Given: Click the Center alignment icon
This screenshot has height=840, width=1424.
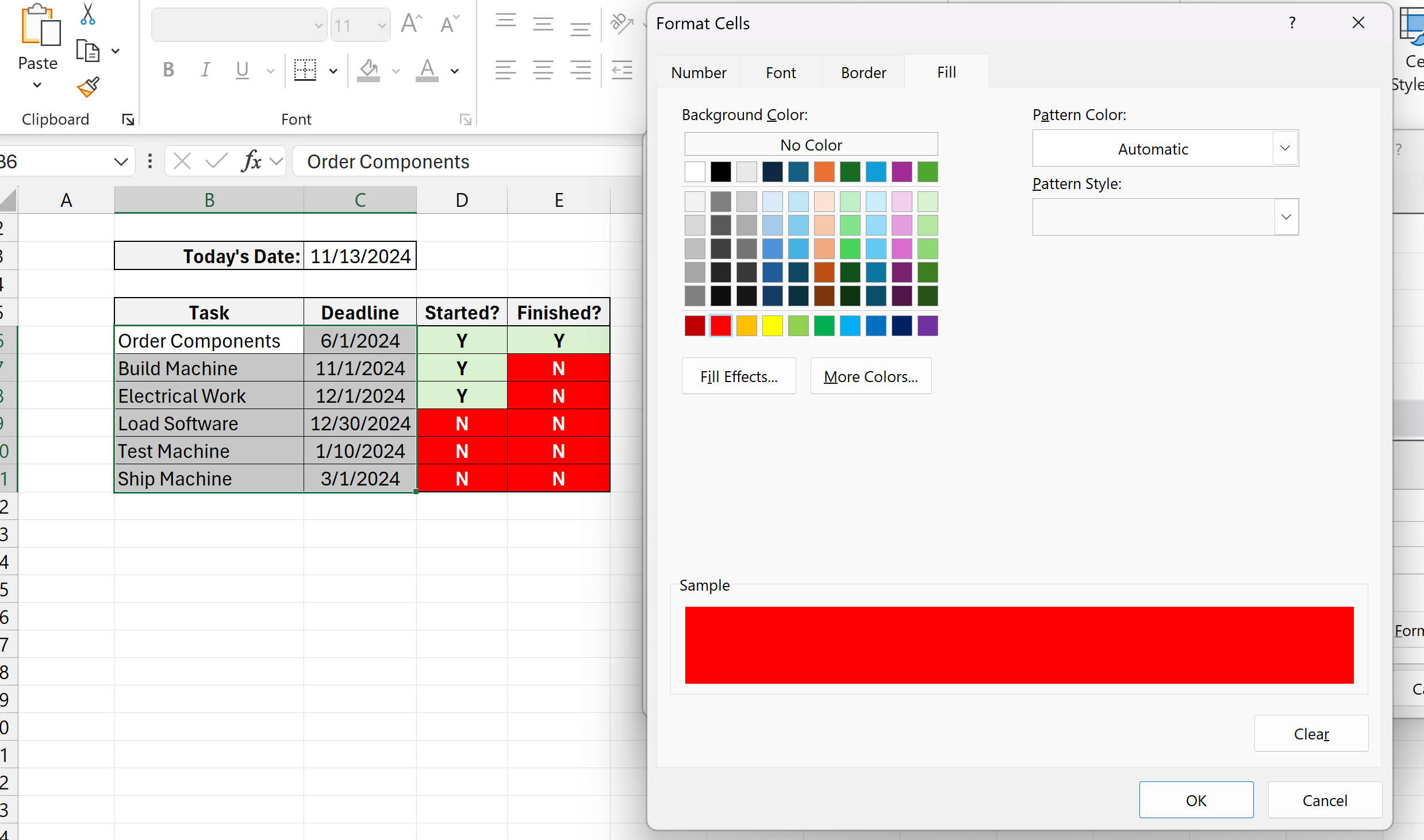Looking at the screenshot, I should (543, 70).
